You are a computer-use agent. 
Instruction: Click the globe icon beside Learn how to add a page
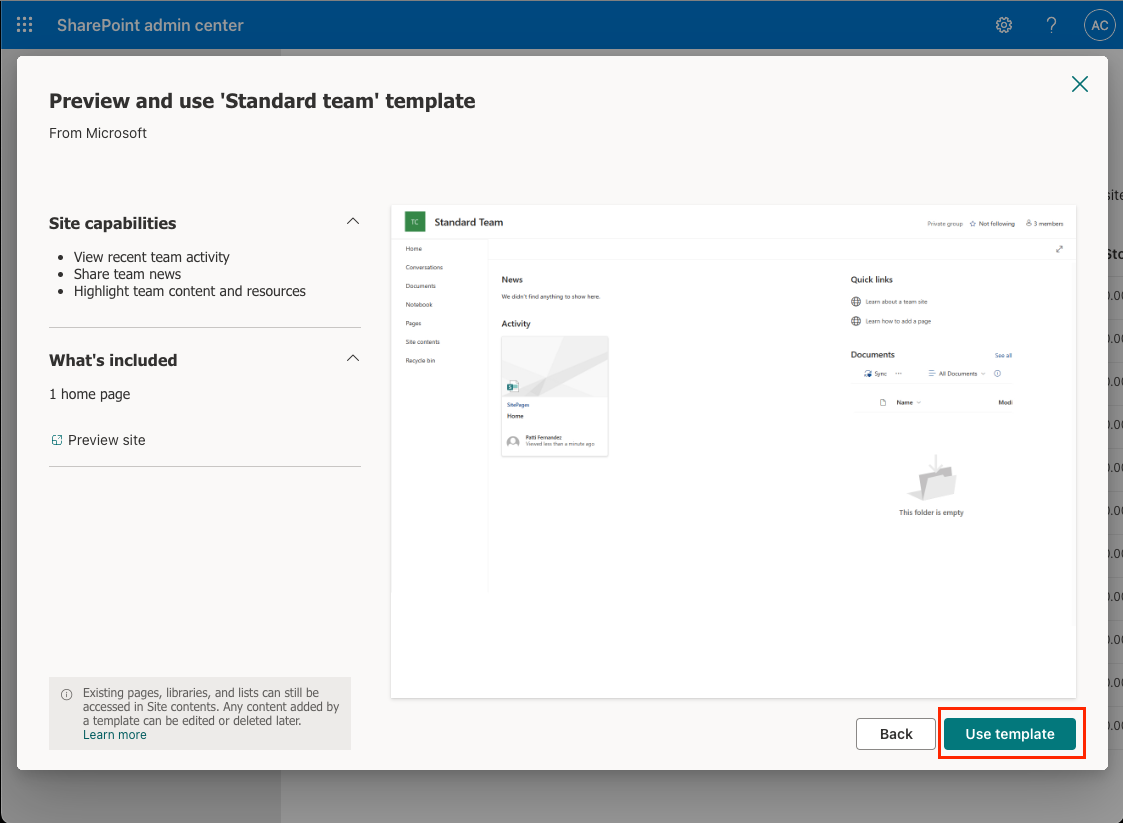[856, 321]
